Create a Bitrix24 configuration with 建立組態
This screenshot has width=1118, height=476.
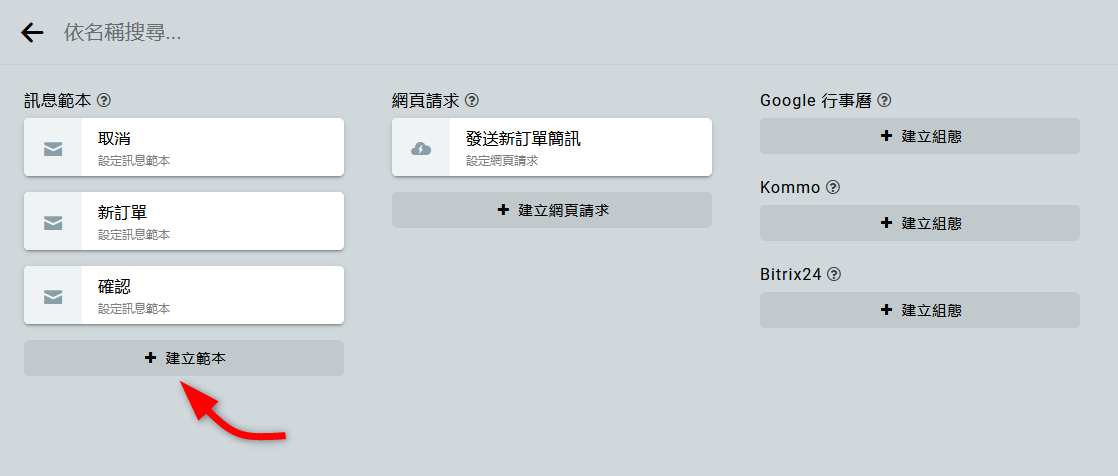click(x=920, y=310)
